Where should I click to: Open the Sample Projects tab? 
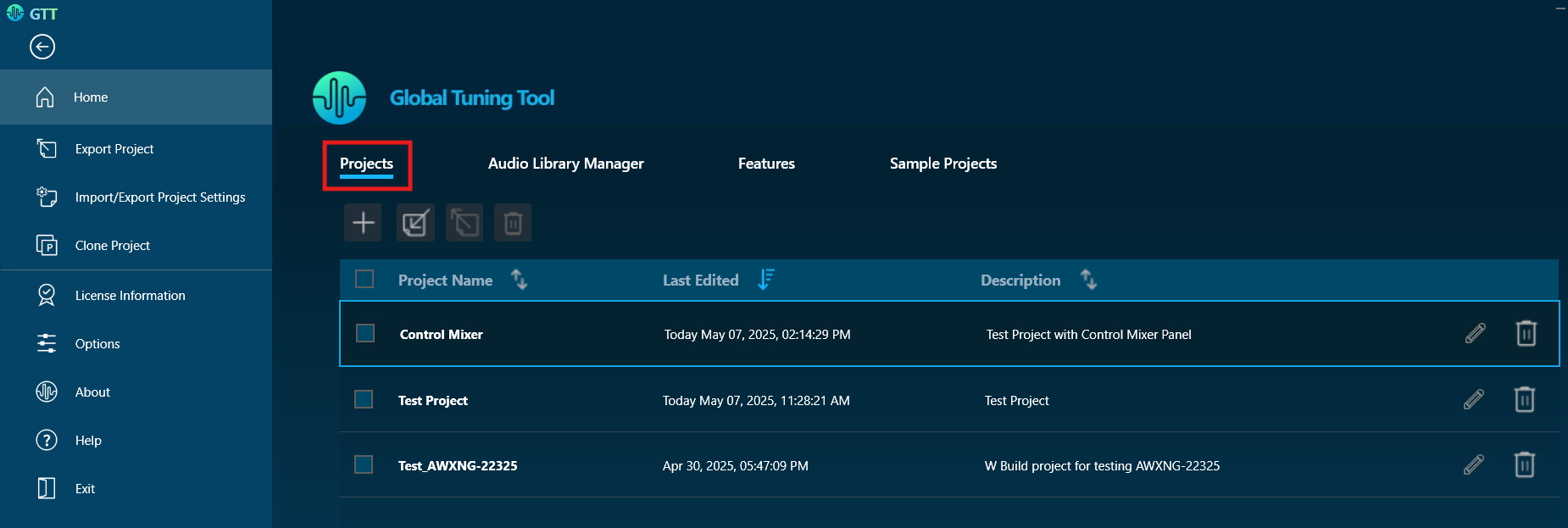[942, 164]
